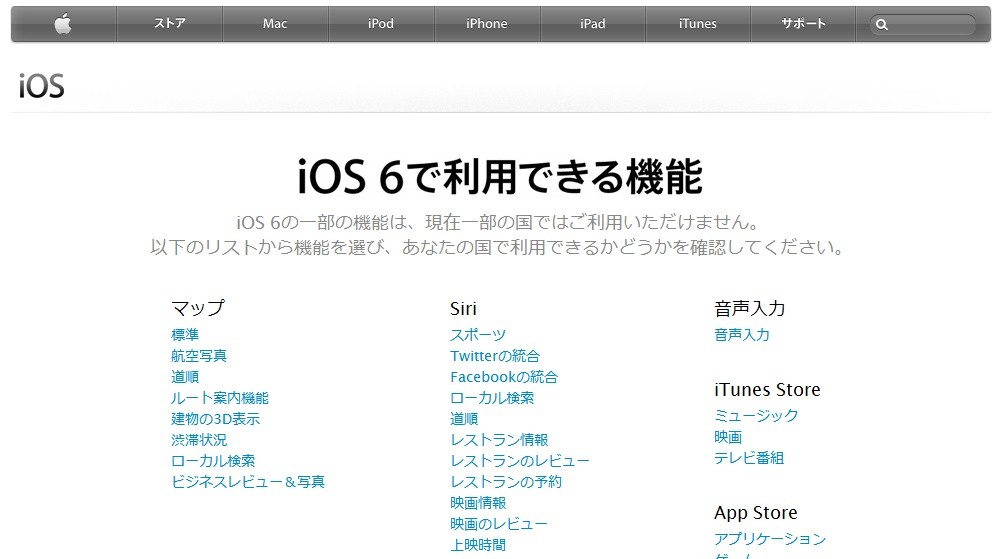Select 航空写真 map feature link
Image resolution: width=1002 pixels, height=559 pixels.
click(x=199, y=356)
